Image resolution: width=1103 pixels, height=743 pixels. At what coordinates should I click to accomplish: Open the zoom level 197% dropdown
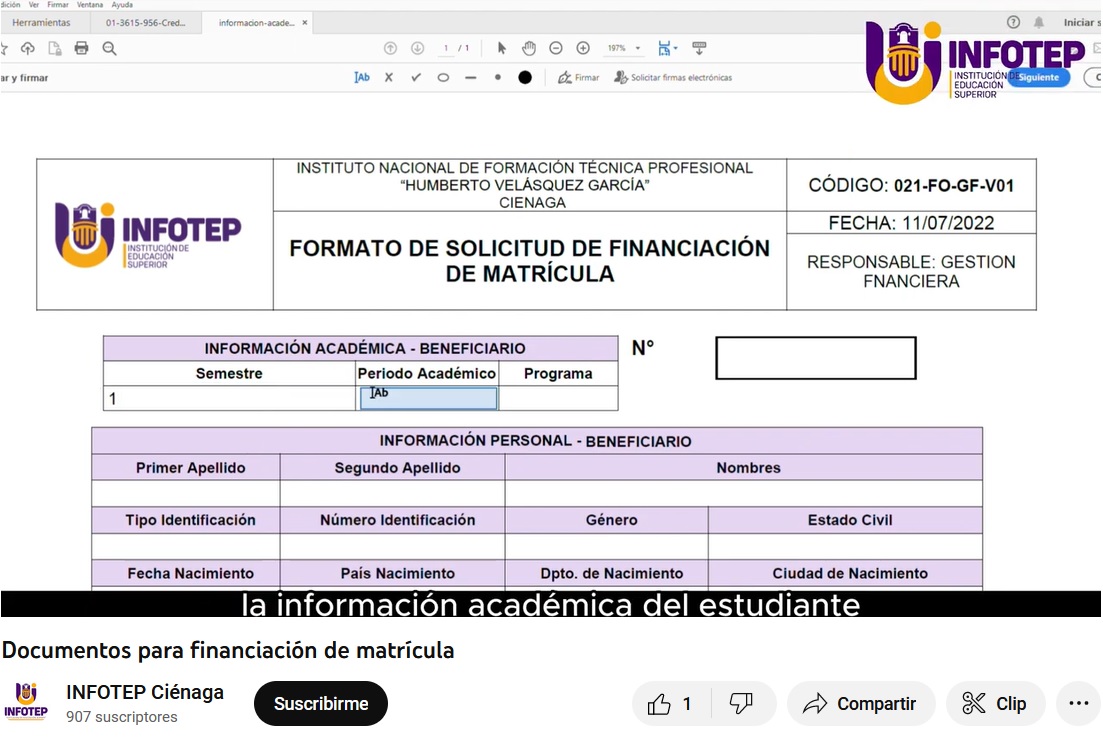[x=624, y=48]
